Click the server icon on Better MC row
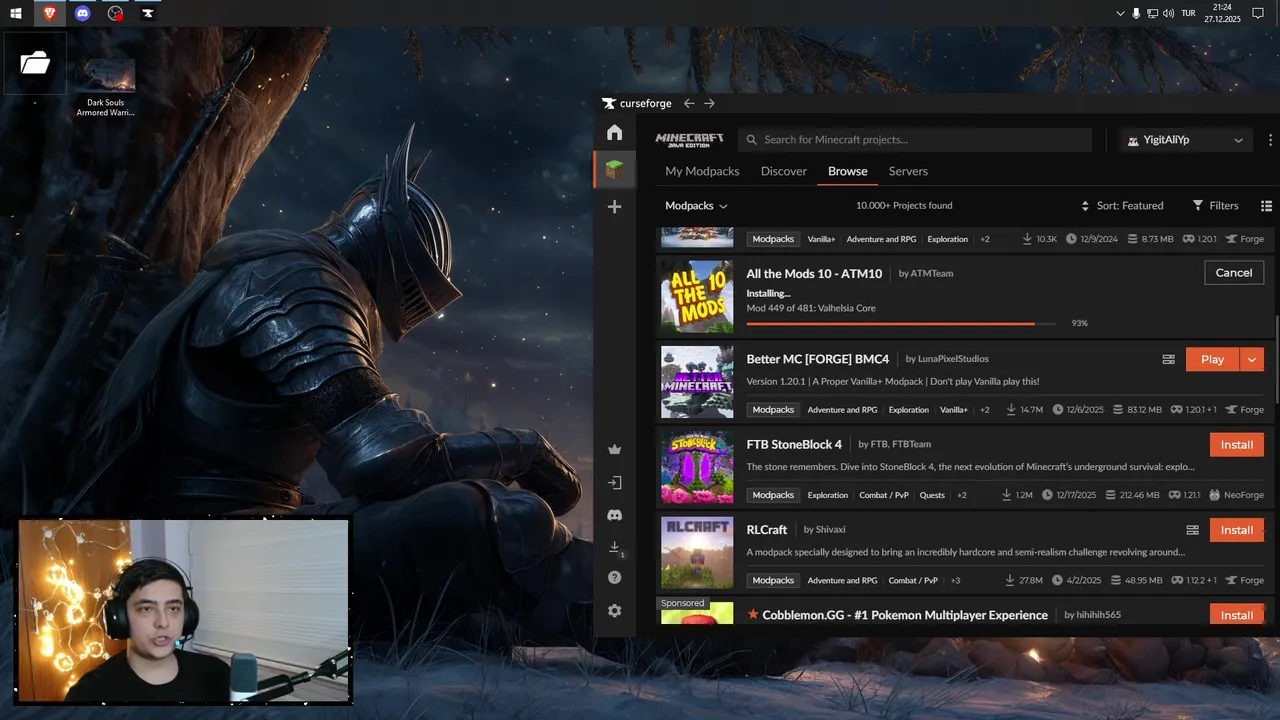Image resolution: width=1280 pixels, height=720 pixels. click(x=1168, y=360)
